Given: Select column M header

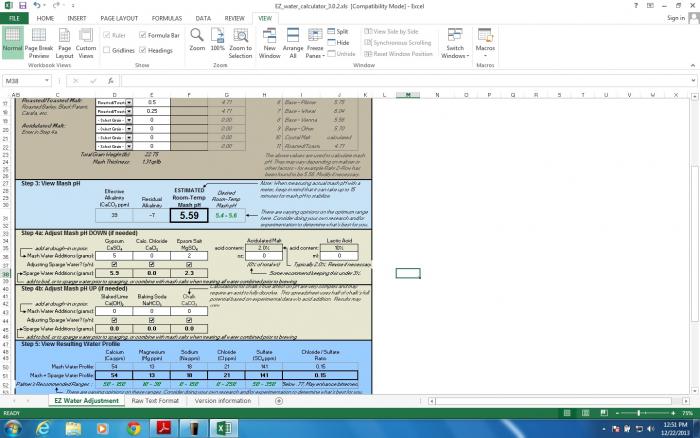Looking at the screenshot, I should (408, 95).
